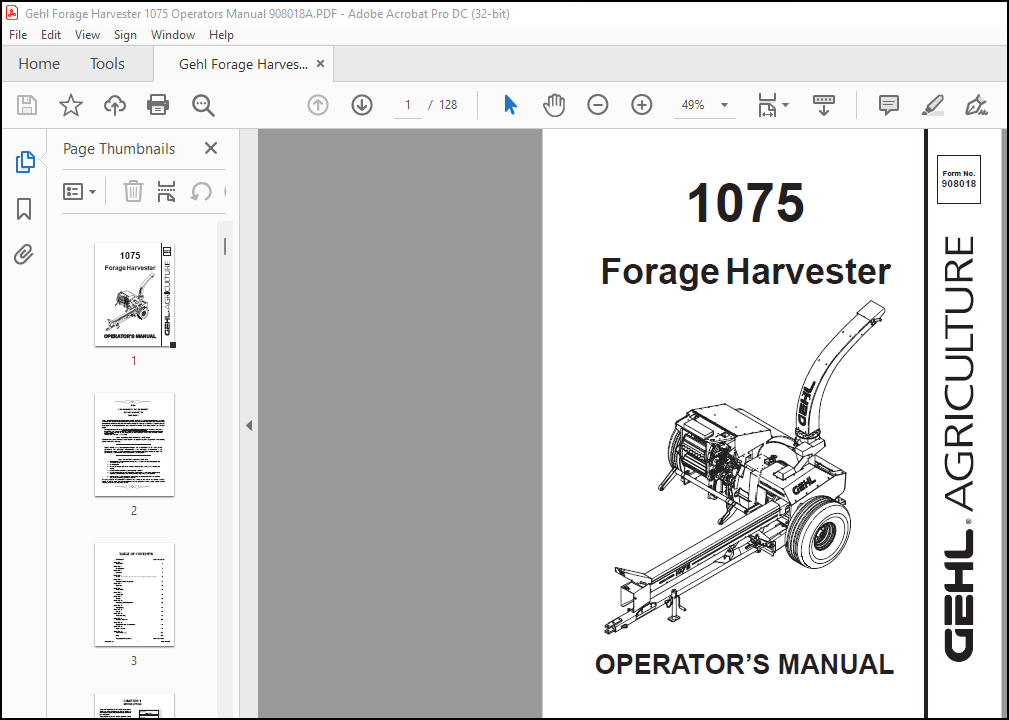Zoom out with minus icon
1009x720 pixels.
click(598, 105)
